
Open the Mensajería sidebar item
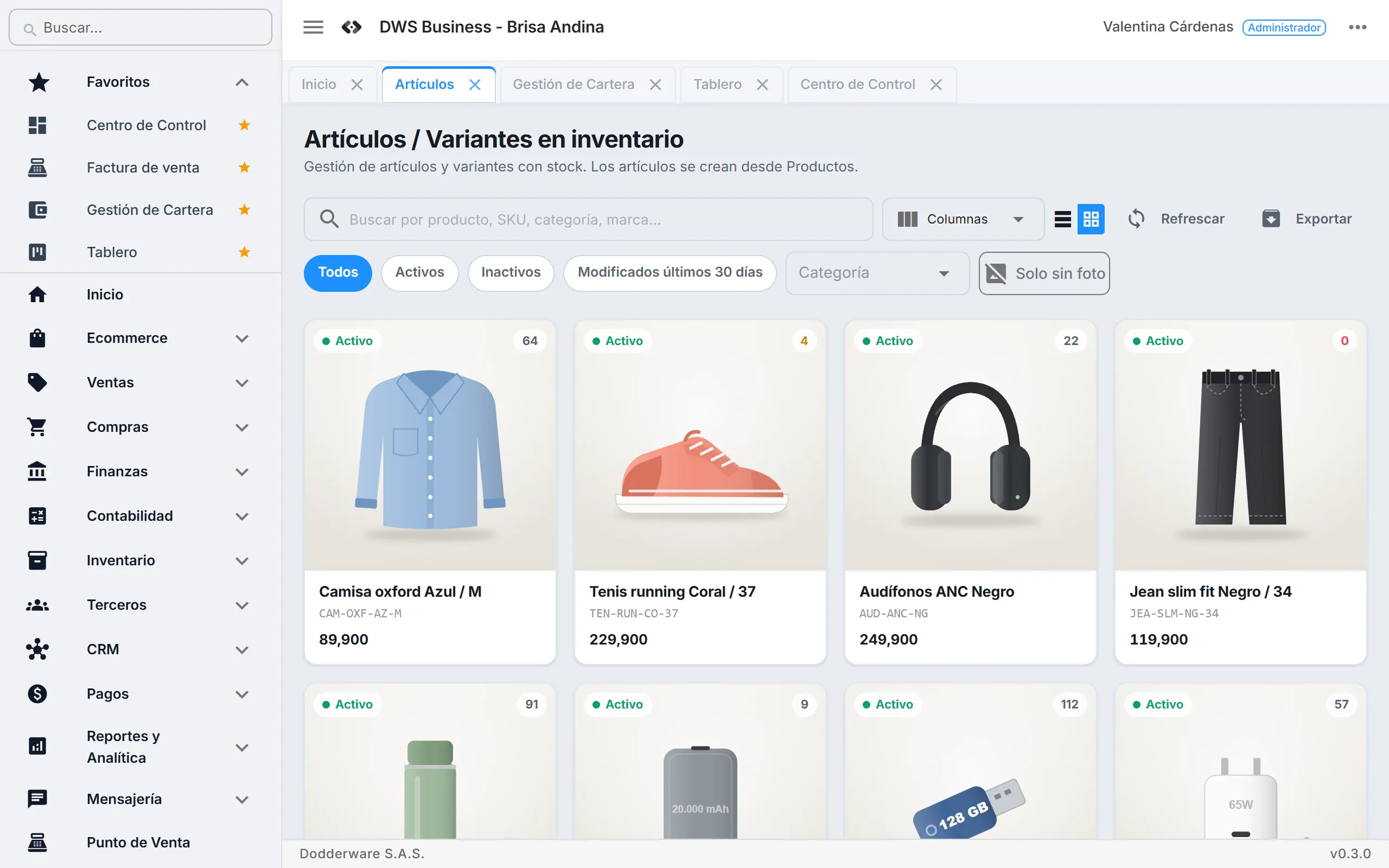(141, 799)
